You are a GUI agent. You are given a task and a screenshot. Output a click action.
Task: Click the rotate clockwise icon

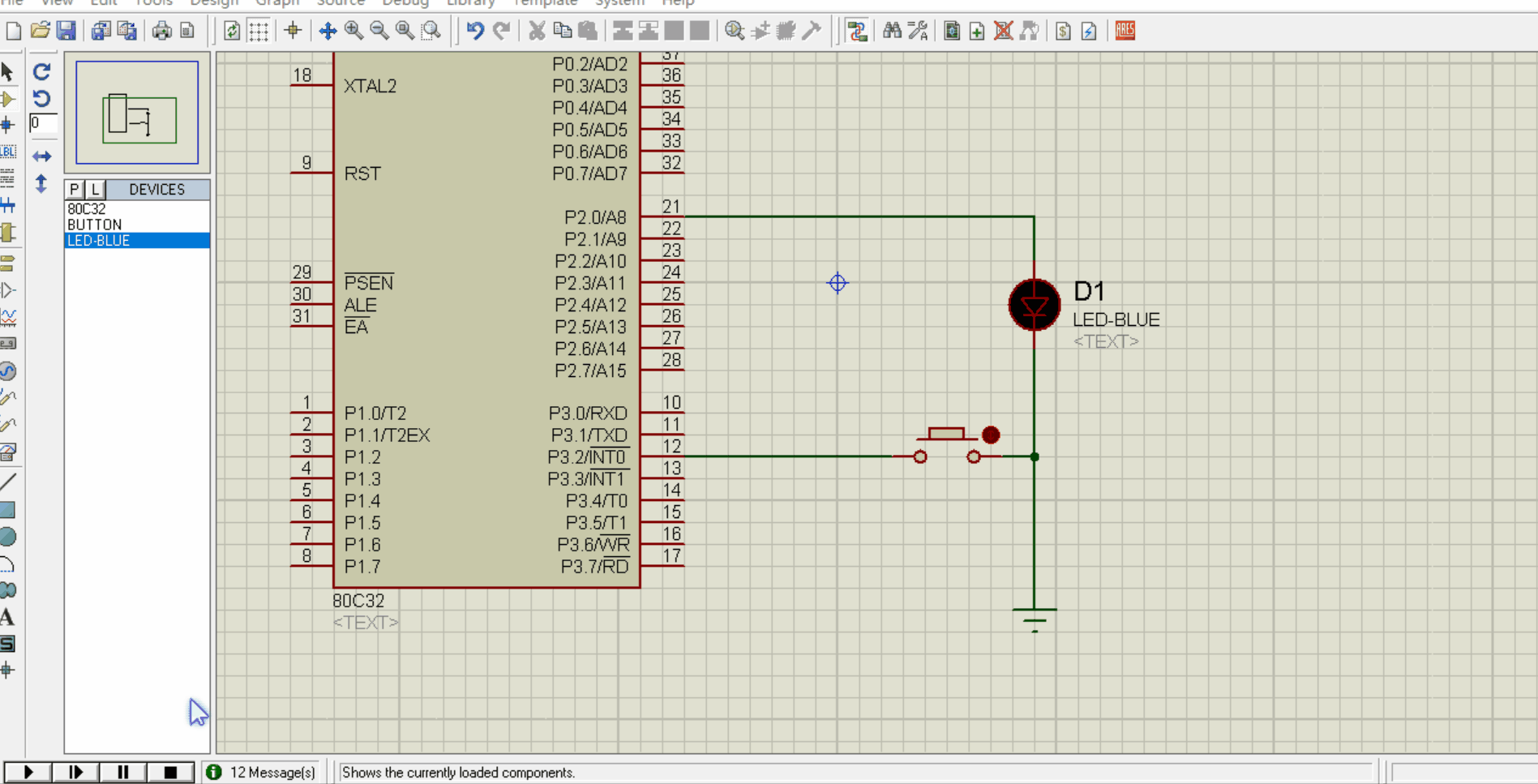click(42, 71)
